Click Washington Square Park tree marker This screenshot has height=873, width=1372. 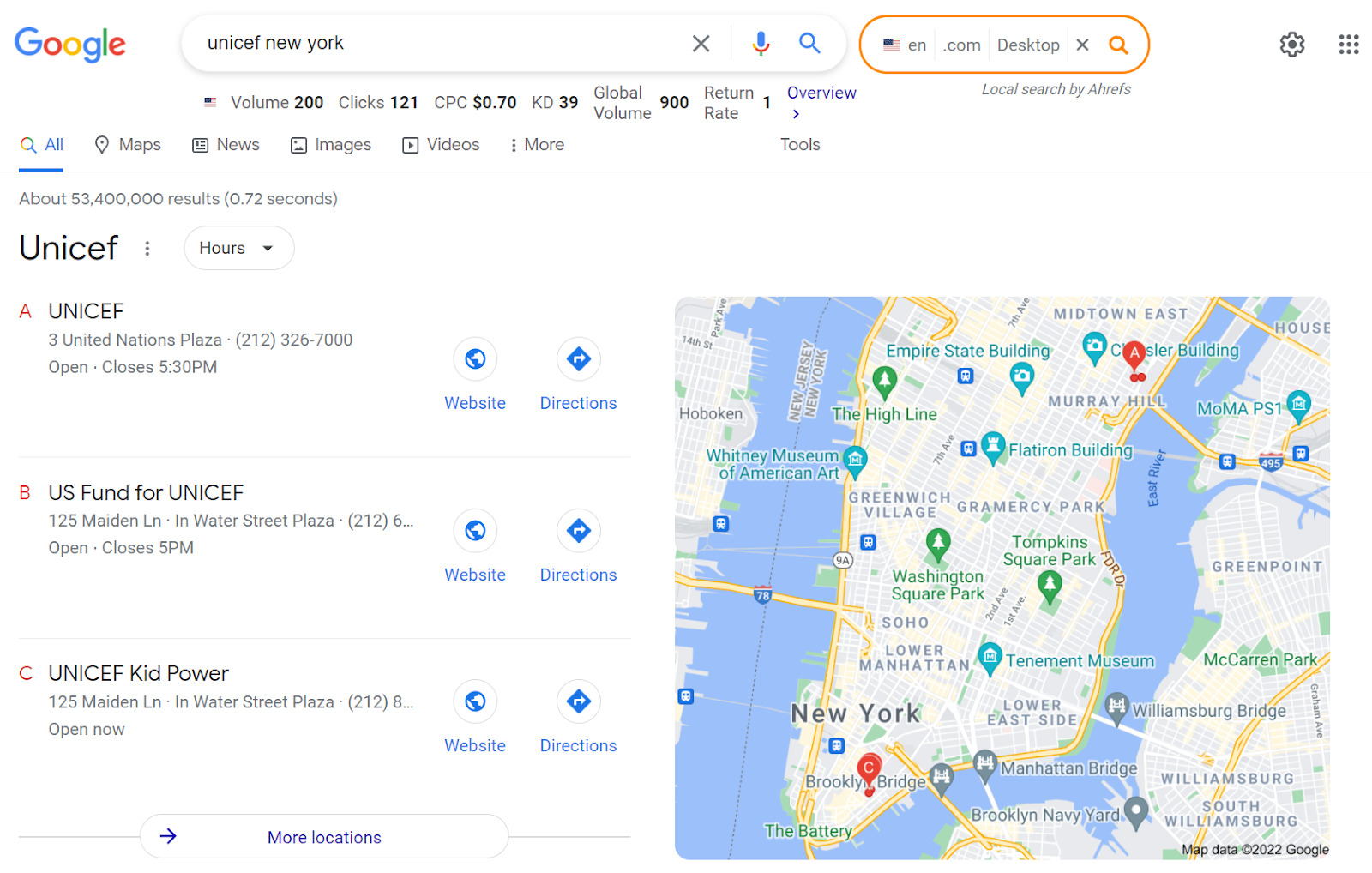pyautogui.click(x=938, y=544)
